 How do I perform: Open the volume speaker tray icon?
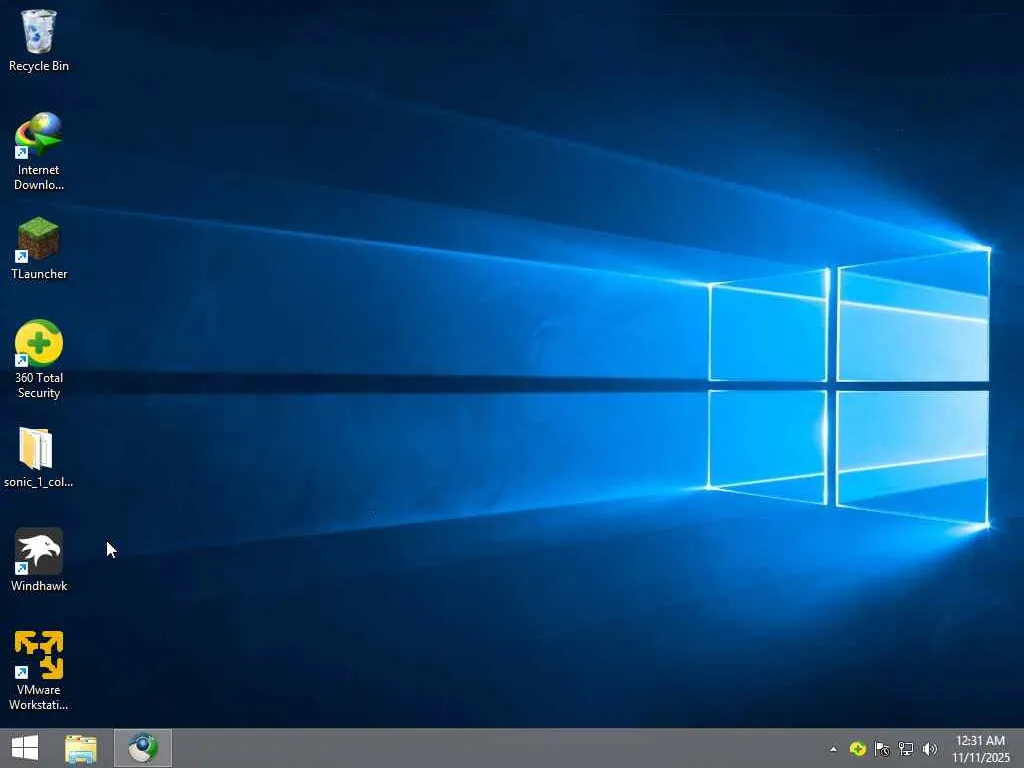(930, 749)
